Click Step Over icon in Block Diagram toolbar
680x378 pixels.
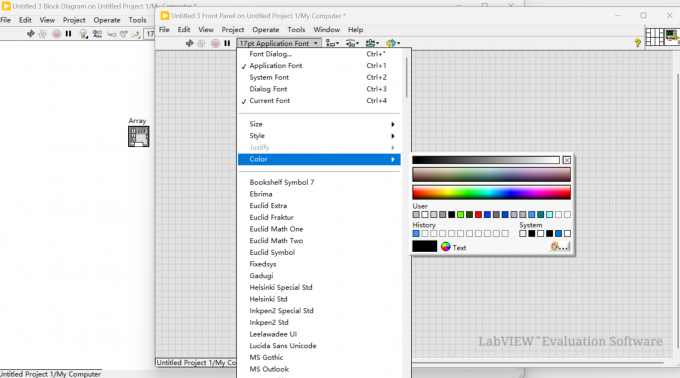coord(124,34)
